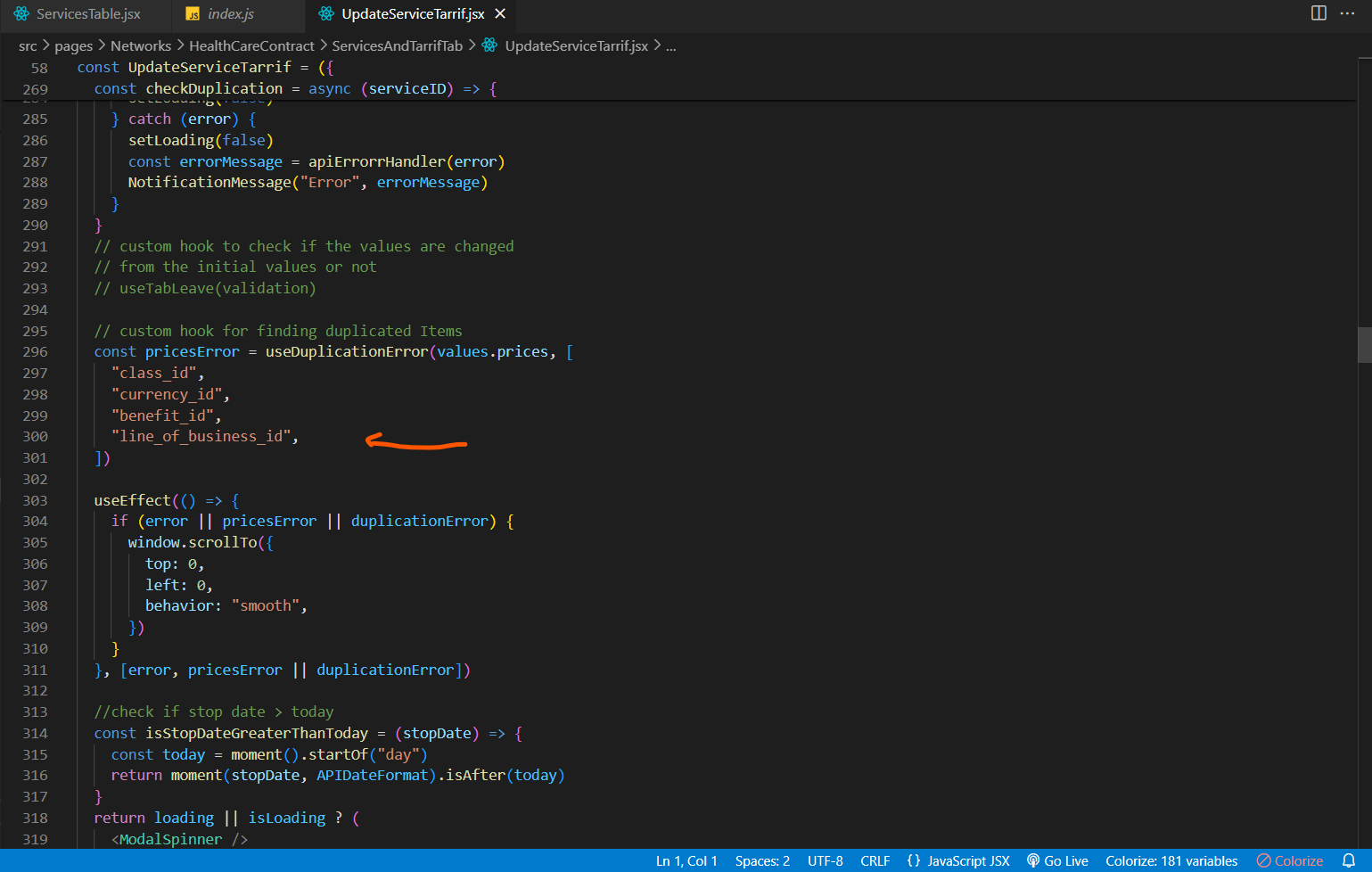Click the braces icon beside JavaScript JSX
The image size is (1372, 872).
913,860
